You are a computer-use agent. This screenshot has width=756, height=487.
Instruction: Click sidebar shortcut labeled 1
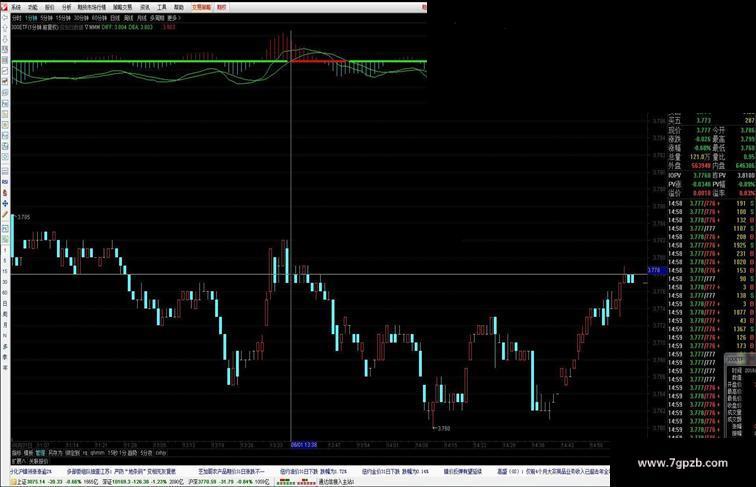[5, 250]
